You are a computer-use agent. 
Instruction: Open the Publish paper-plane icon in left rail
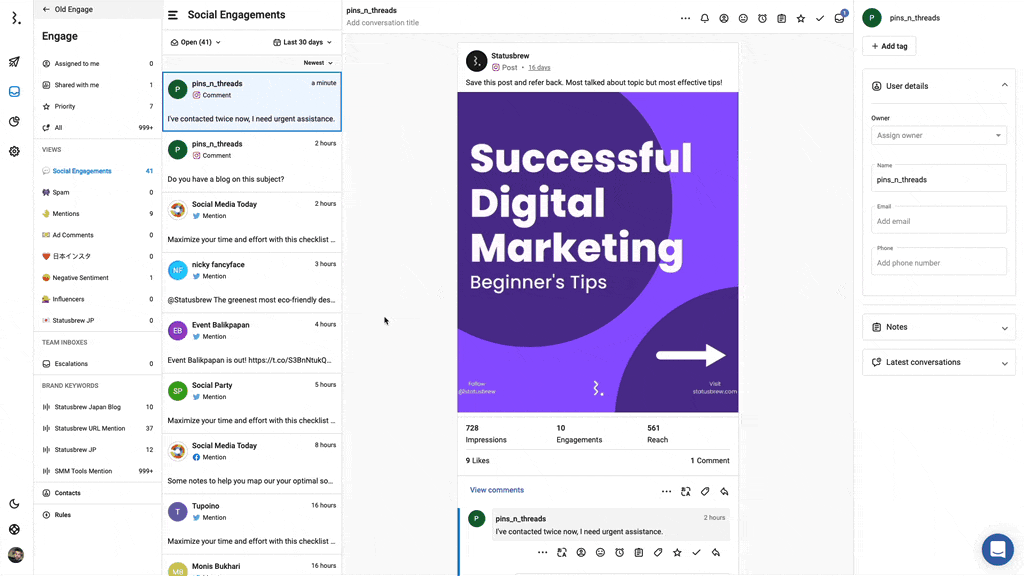(14, 62)
